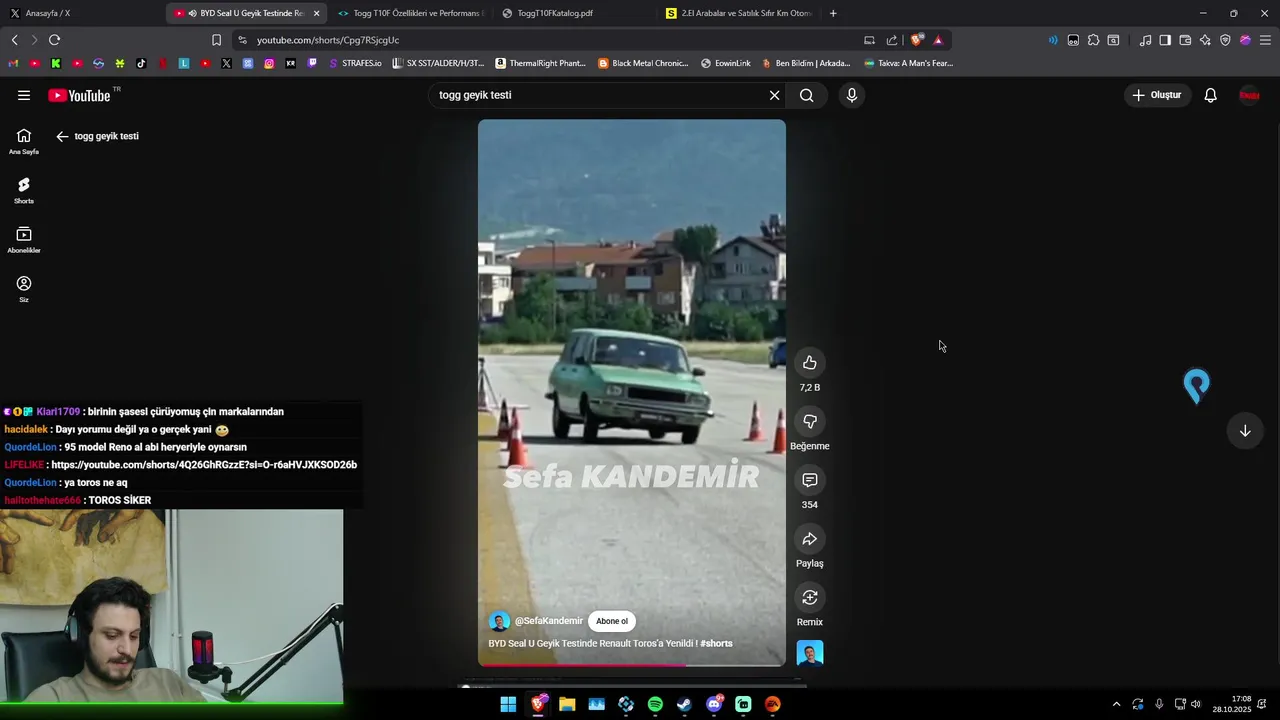Open the clock showing 17:08
The image size is (1280, 720).
tap(1232, 704)
